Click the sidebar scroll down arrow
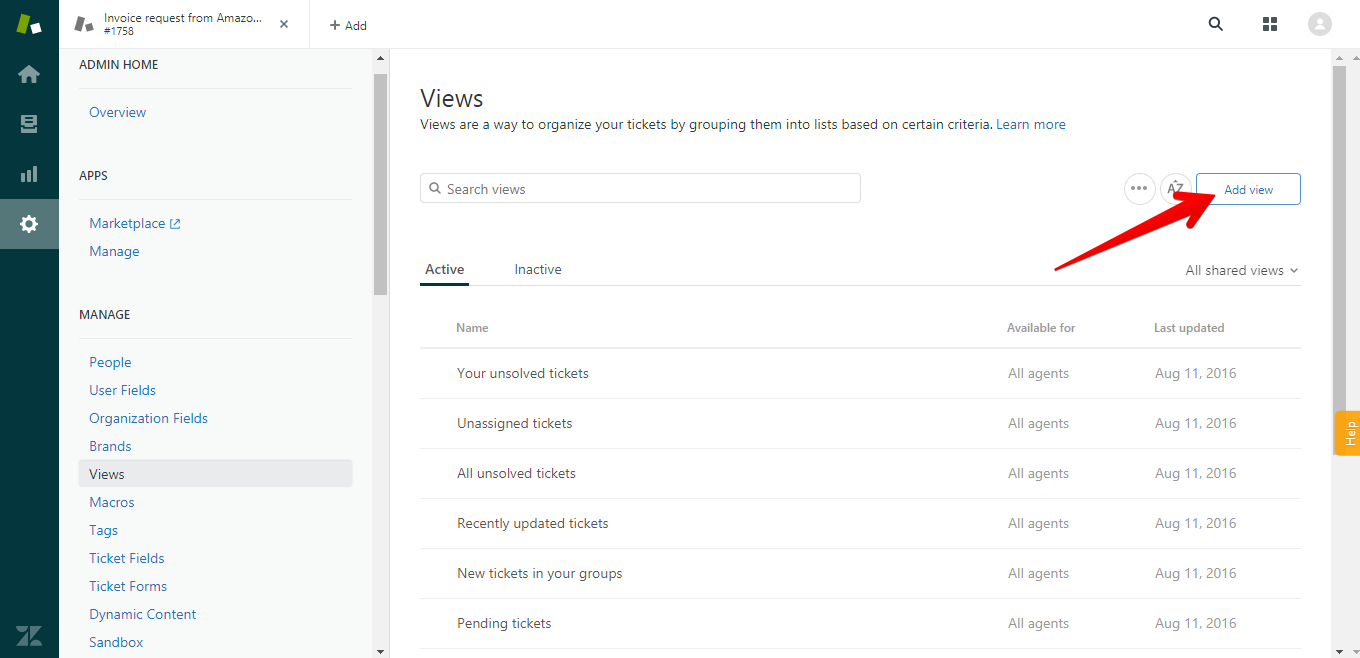The width and height of the screenshot is (1360, 658). [380, 651]
